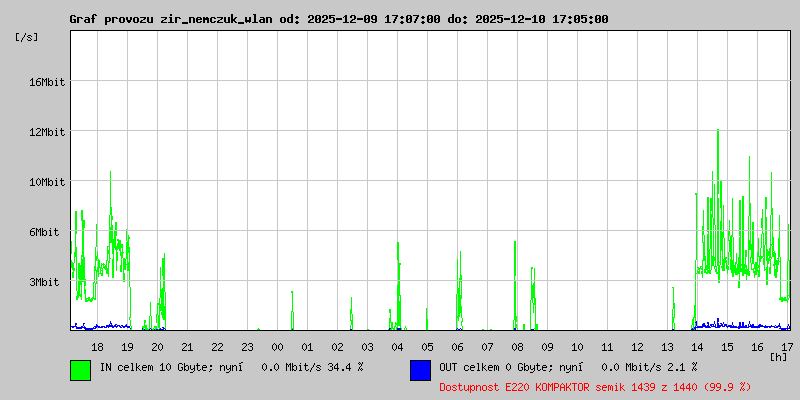Click the '02' hour label on x-axis
The width and height of the screenshot is (800, 400).
pyautogui.click(x=337, y=347)
